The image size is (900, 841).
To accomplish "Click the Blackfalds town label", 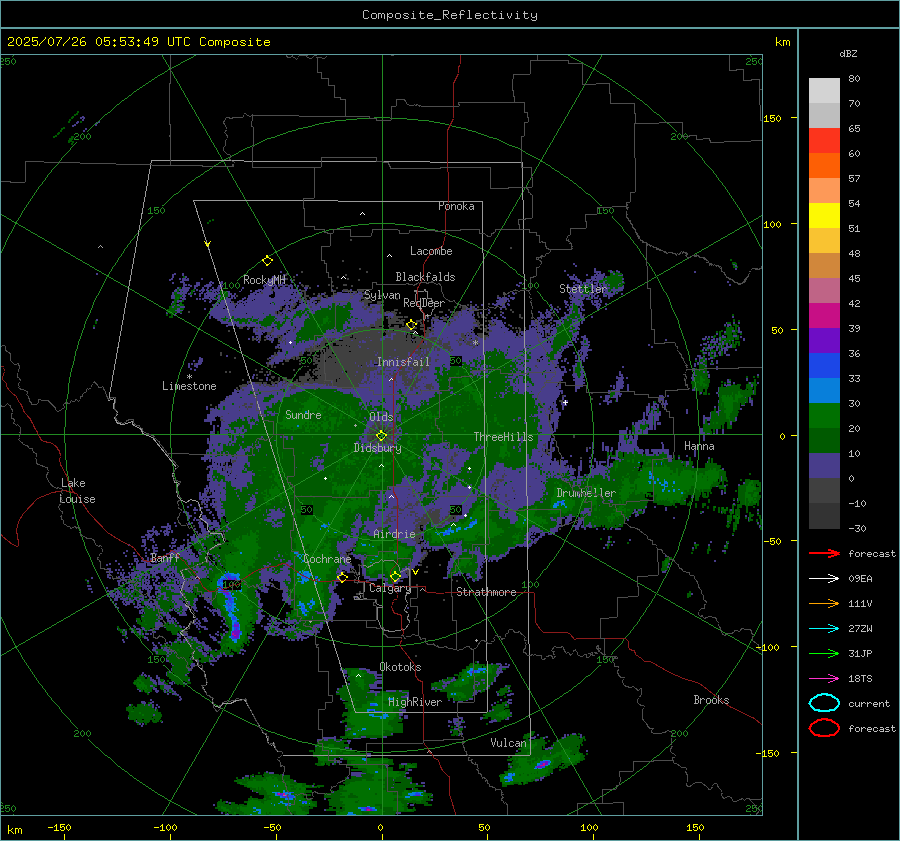I will point(425,277).
